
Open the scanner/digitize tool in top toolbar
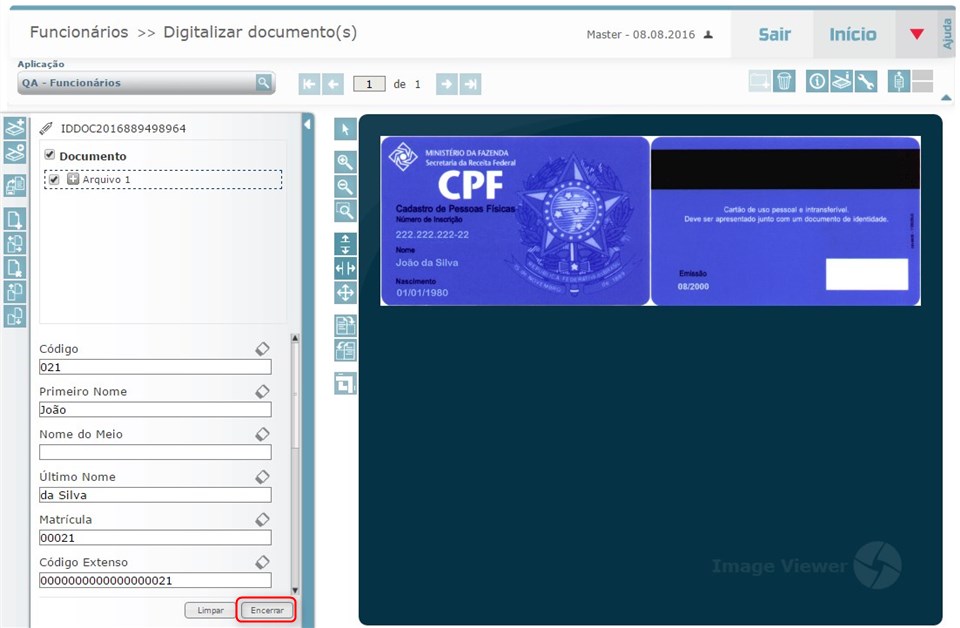[x=843, y=81]
